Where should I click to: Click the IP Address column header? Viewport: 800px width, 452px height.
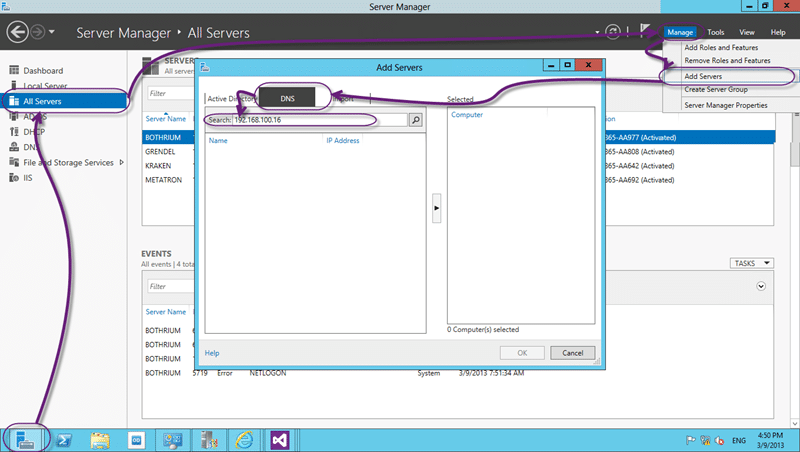click(342, 140)
